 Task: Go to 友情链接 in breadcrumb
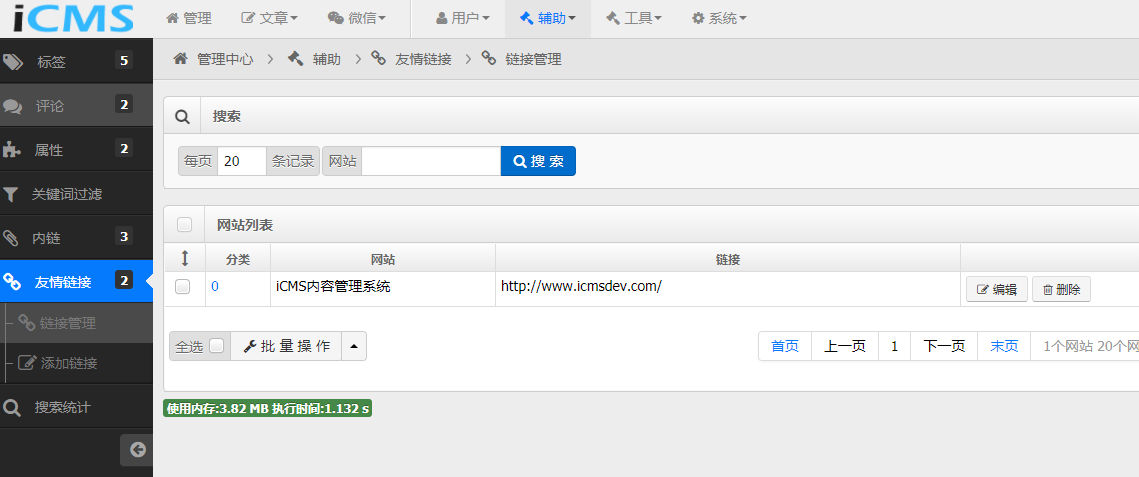(423, 60)
